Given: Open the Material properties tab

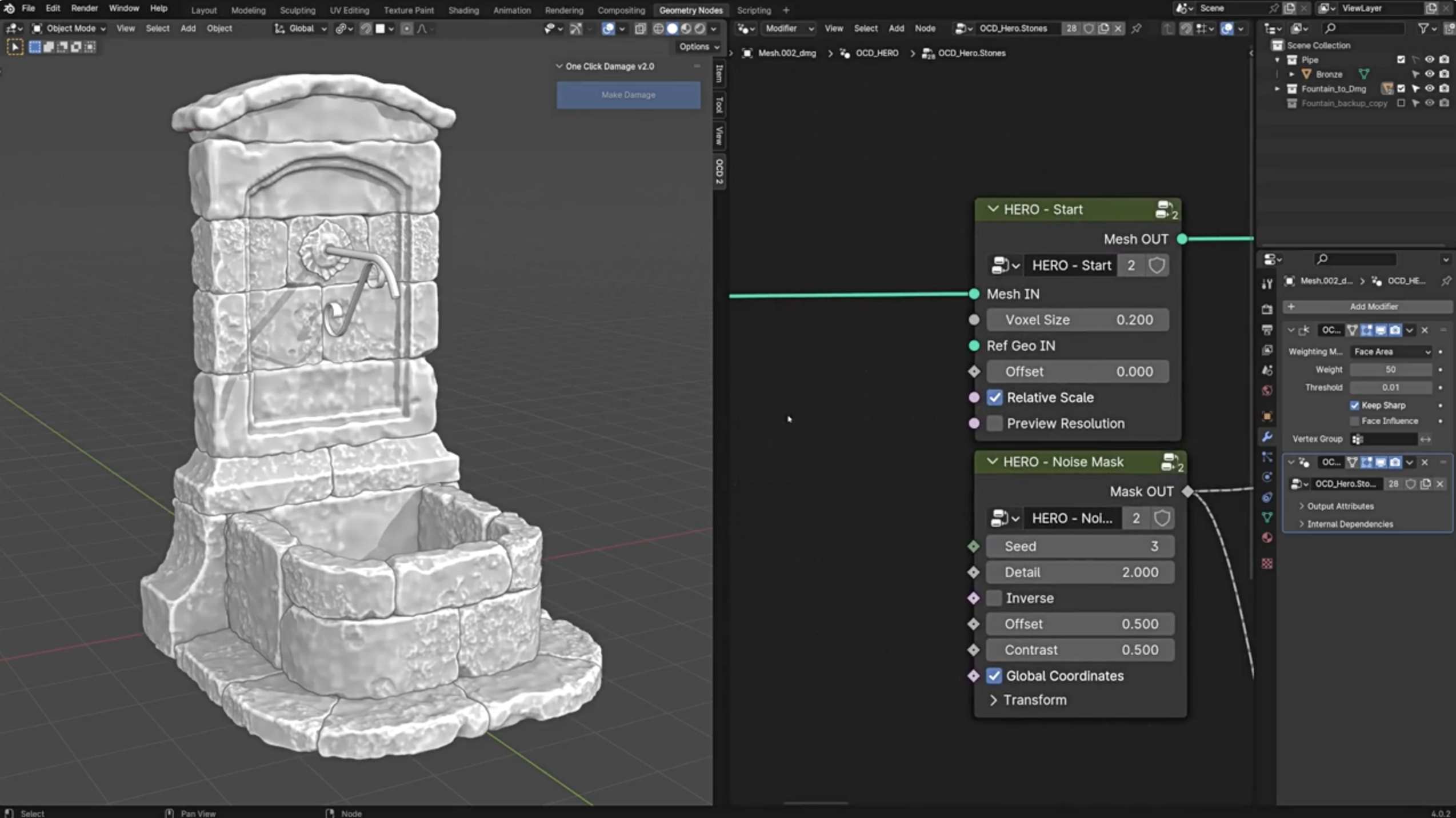Looking at the screenshot, I should [1267, 538].
